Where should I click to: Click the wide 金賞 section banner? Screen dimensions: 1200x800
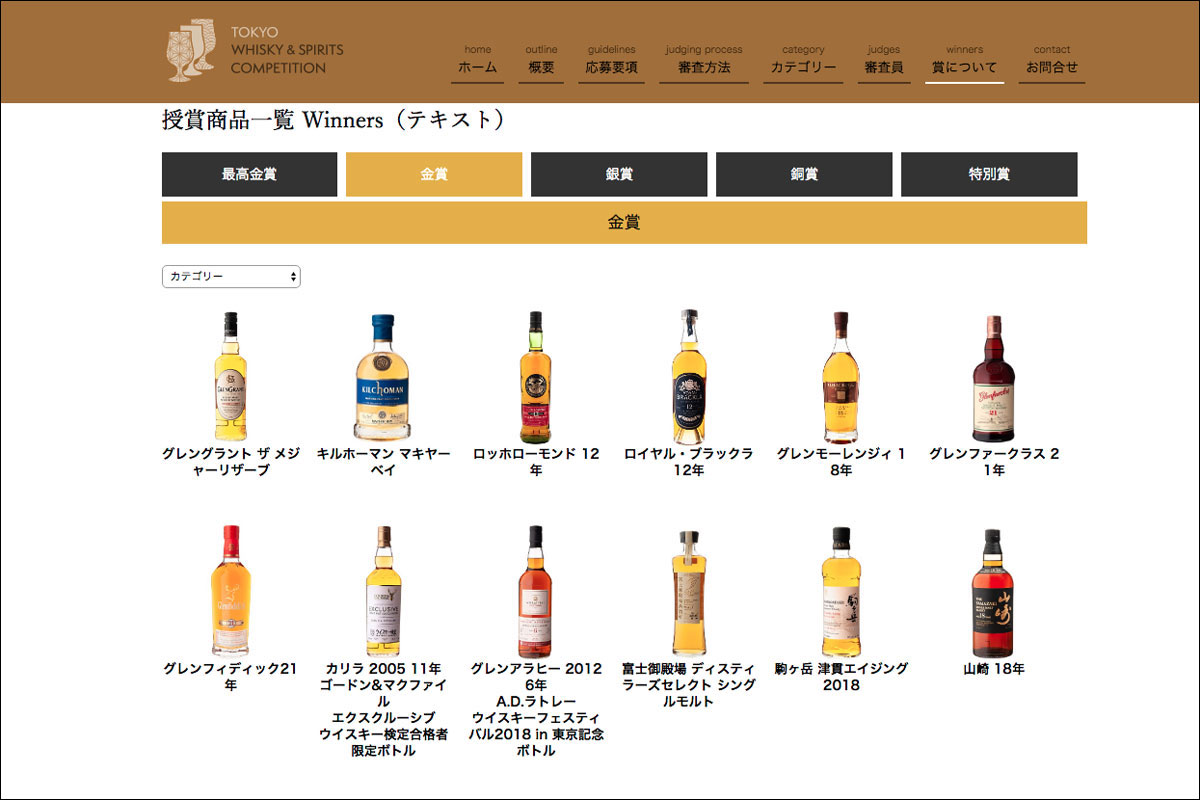pyautogui.click(x=624, y=222)
